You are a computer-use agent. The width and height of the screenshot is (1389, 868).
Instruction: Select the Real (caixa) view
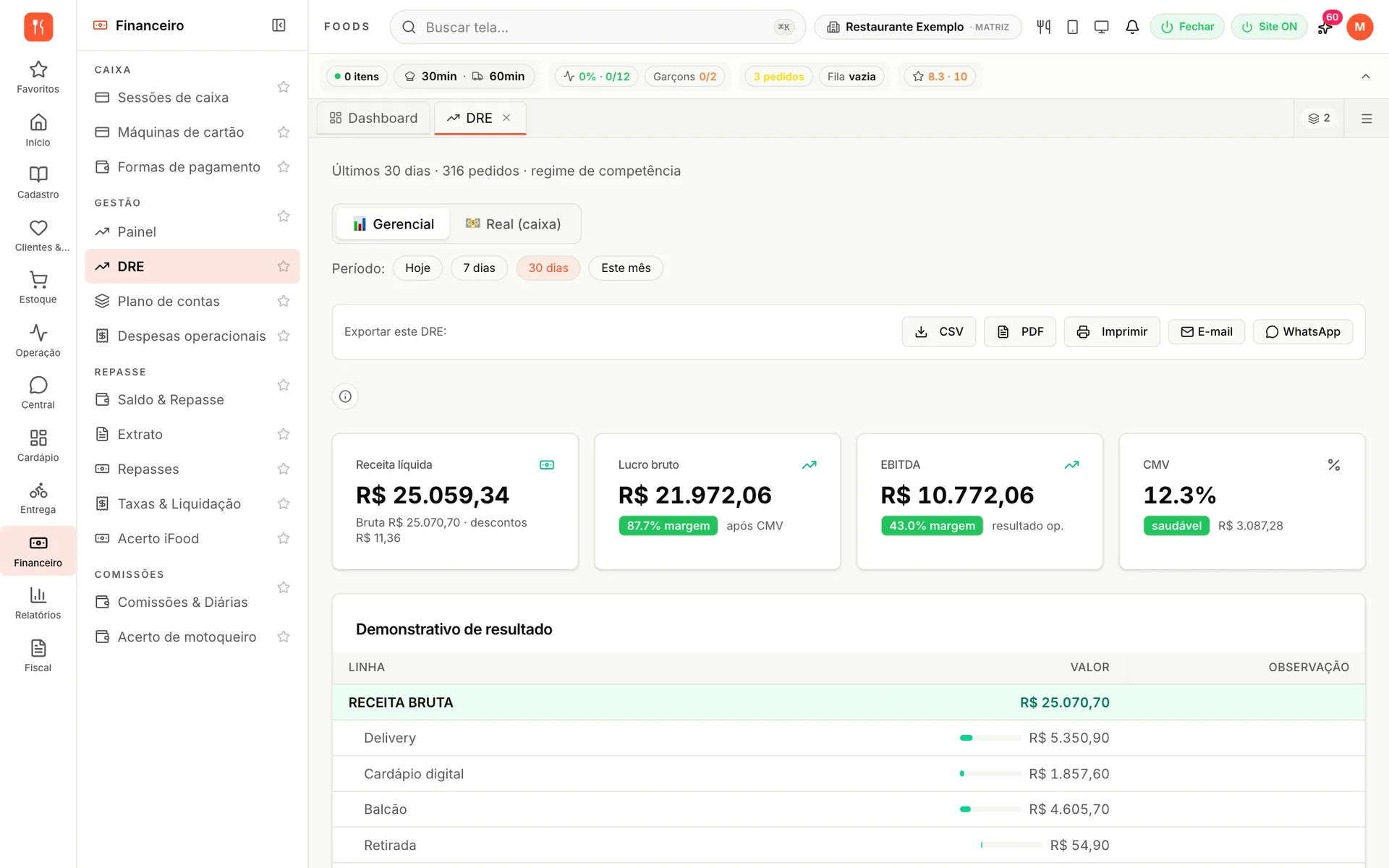514,224
